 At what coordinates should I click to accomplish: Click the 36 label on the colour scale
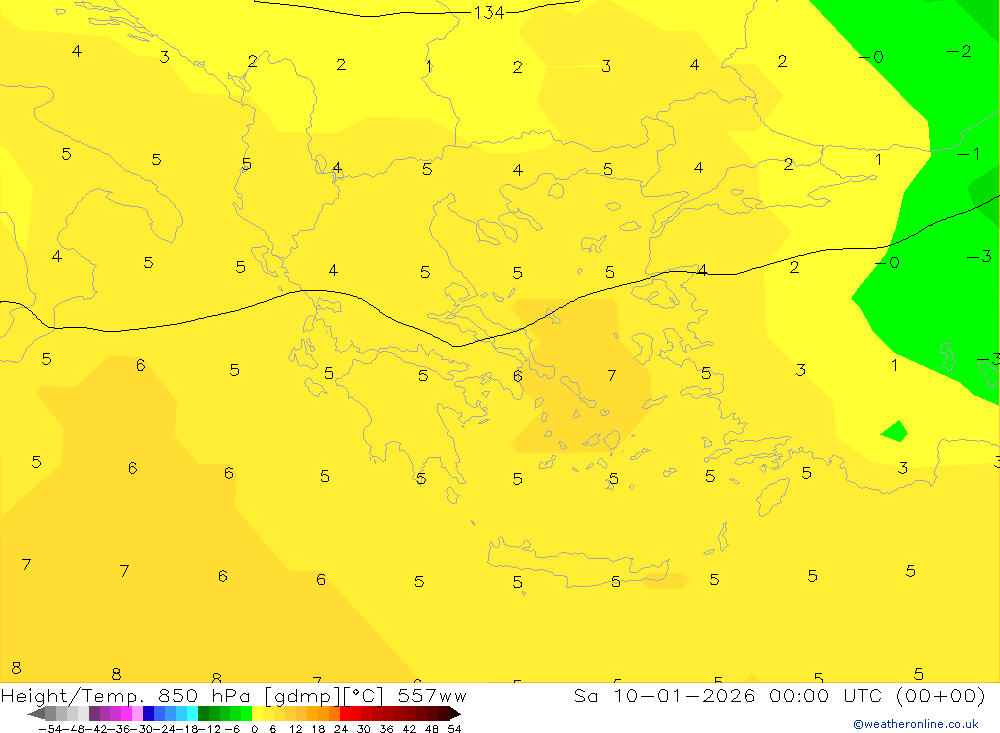point(386,729)
